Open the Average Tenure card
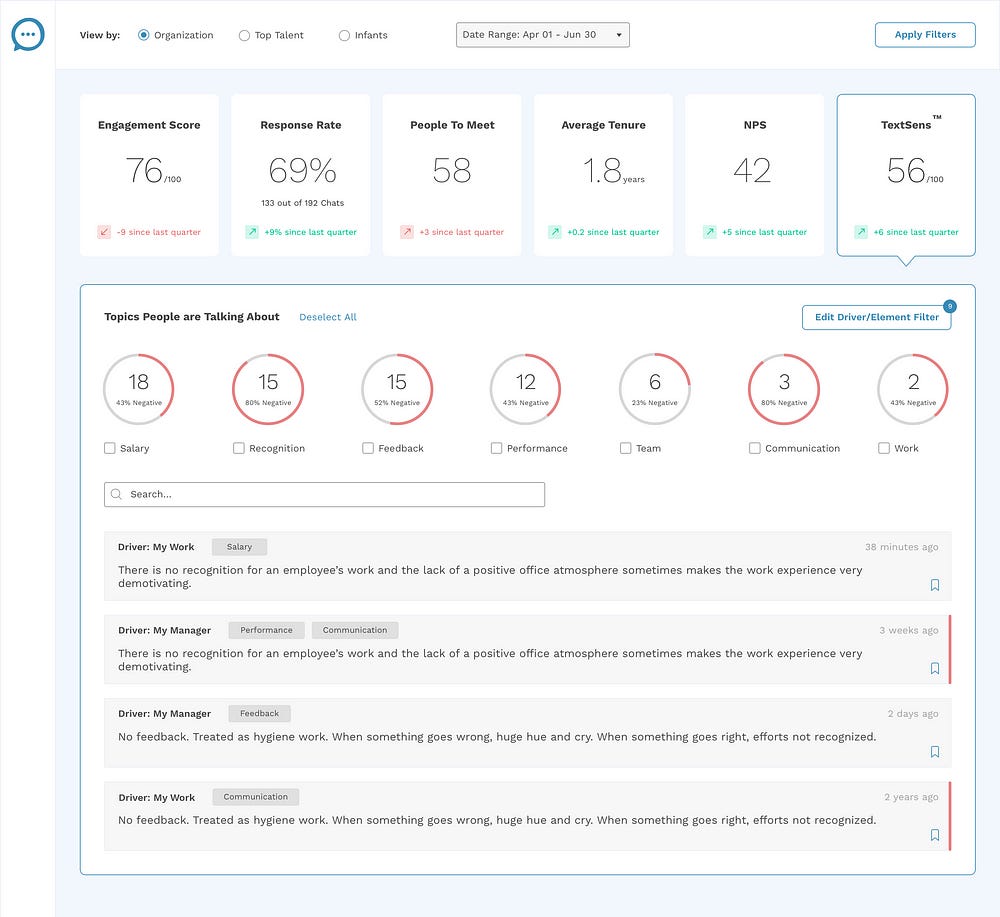 coord(603,175)
